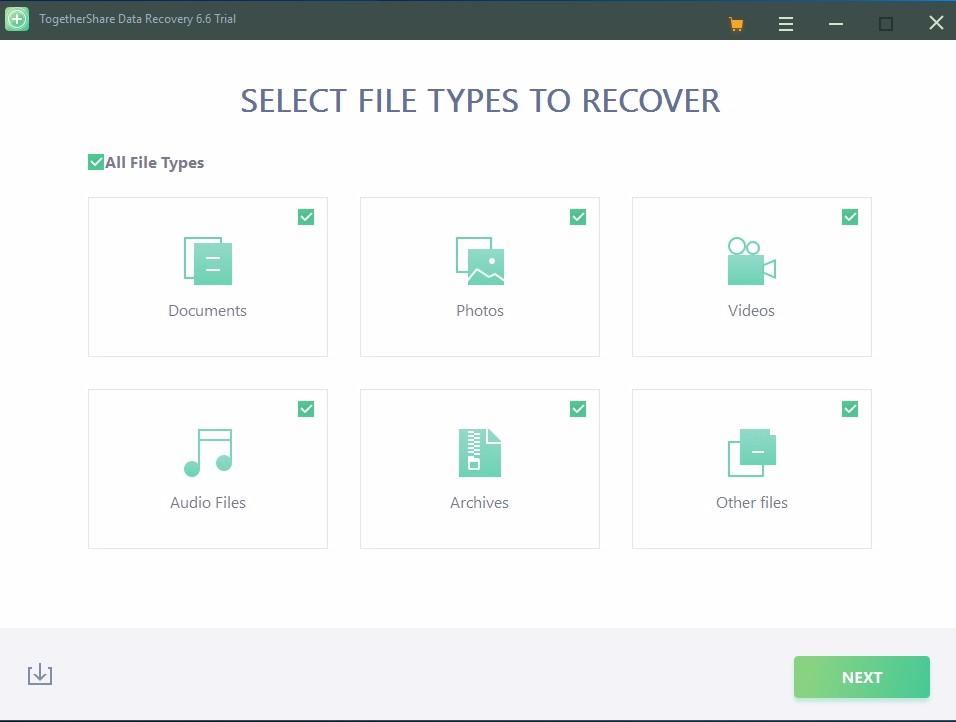Viewport: 956px width, 722px height.
Task: Uncheck the All File Types checkbox
Action: point(96,162)
